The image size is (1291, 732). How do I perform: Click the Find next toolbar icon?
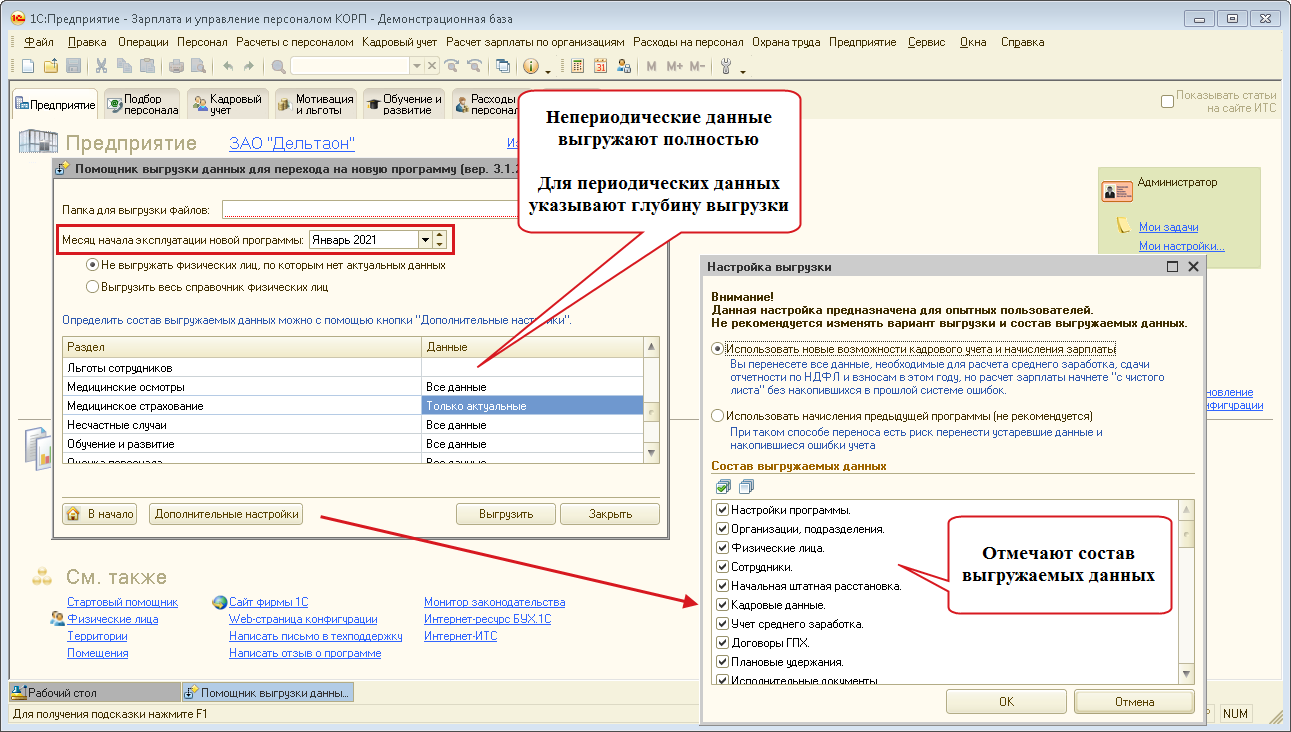(x=452, y=66)
